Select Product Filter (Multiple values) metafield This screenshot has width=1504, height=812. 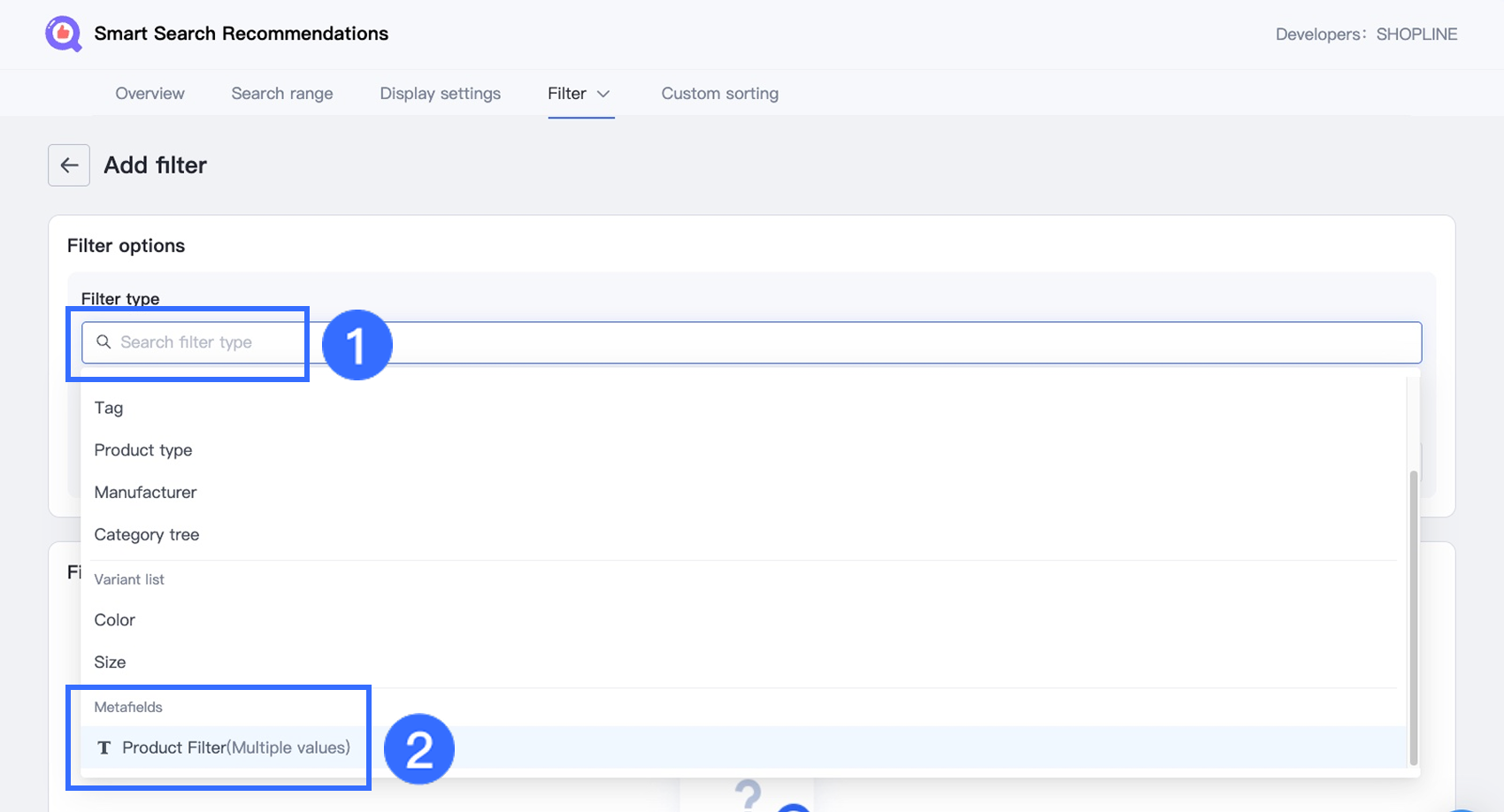pyautogui.click(x=236, y=748)
